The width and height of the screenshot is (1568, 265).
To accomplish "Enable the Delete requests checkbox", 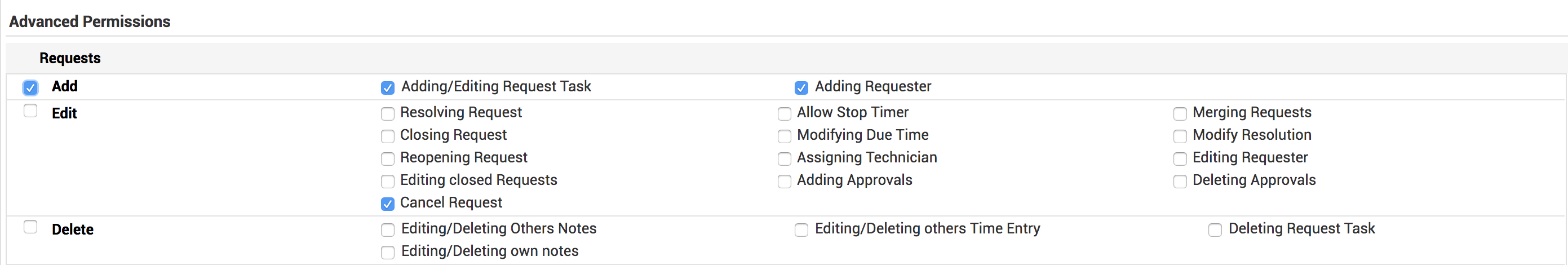I will [30, 227].
